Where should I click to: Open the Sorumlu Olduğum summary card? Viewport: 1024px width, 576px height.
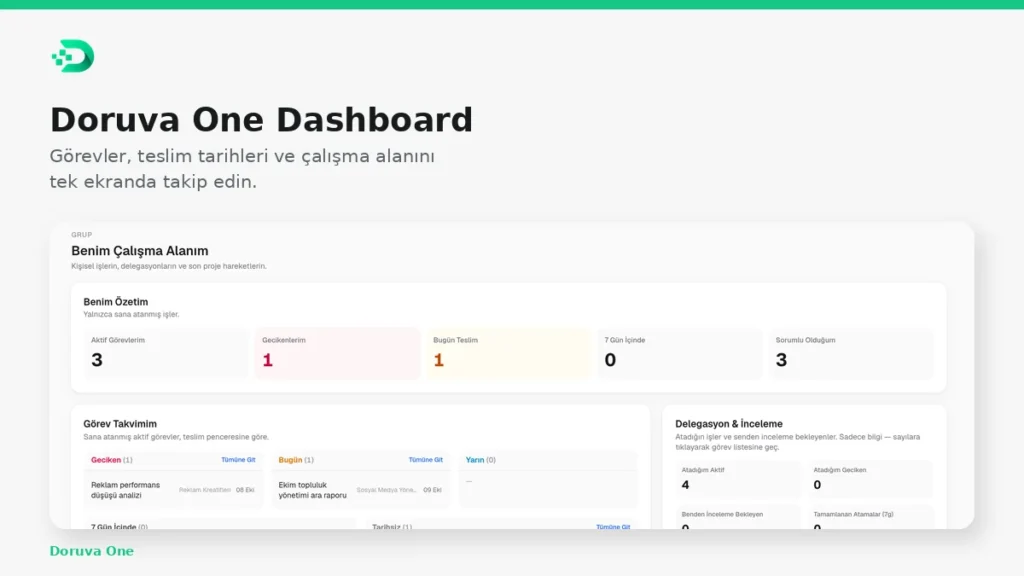(851, 353)
